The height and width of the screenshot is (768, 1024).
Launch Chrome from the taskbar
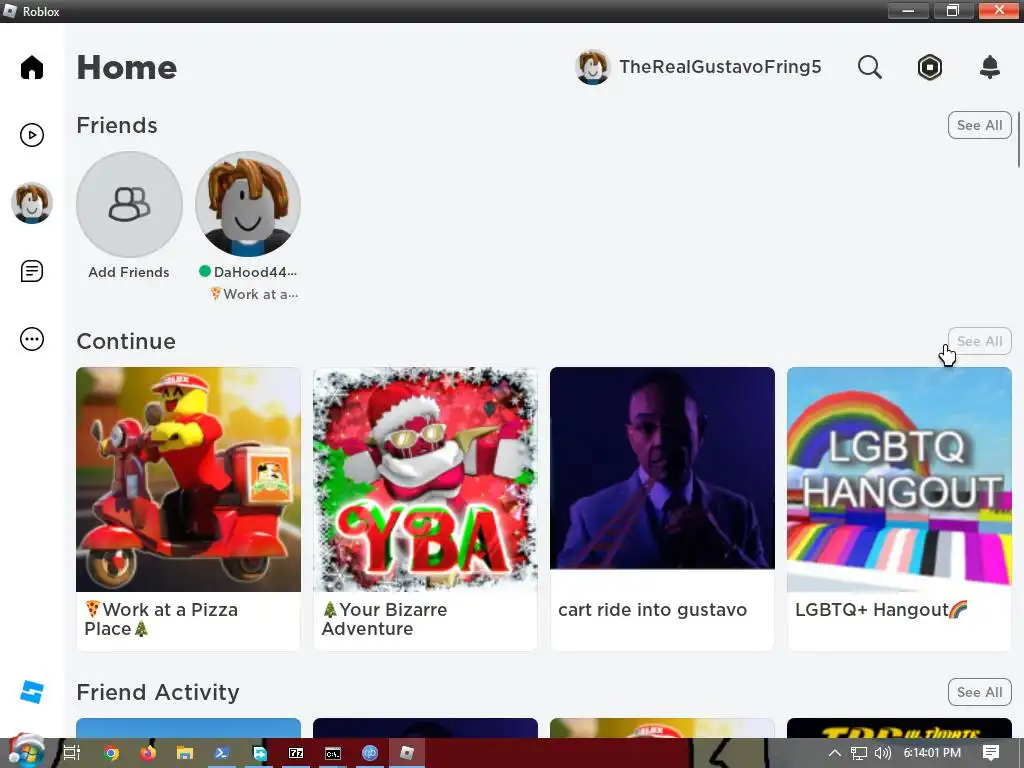click(111, 753)
